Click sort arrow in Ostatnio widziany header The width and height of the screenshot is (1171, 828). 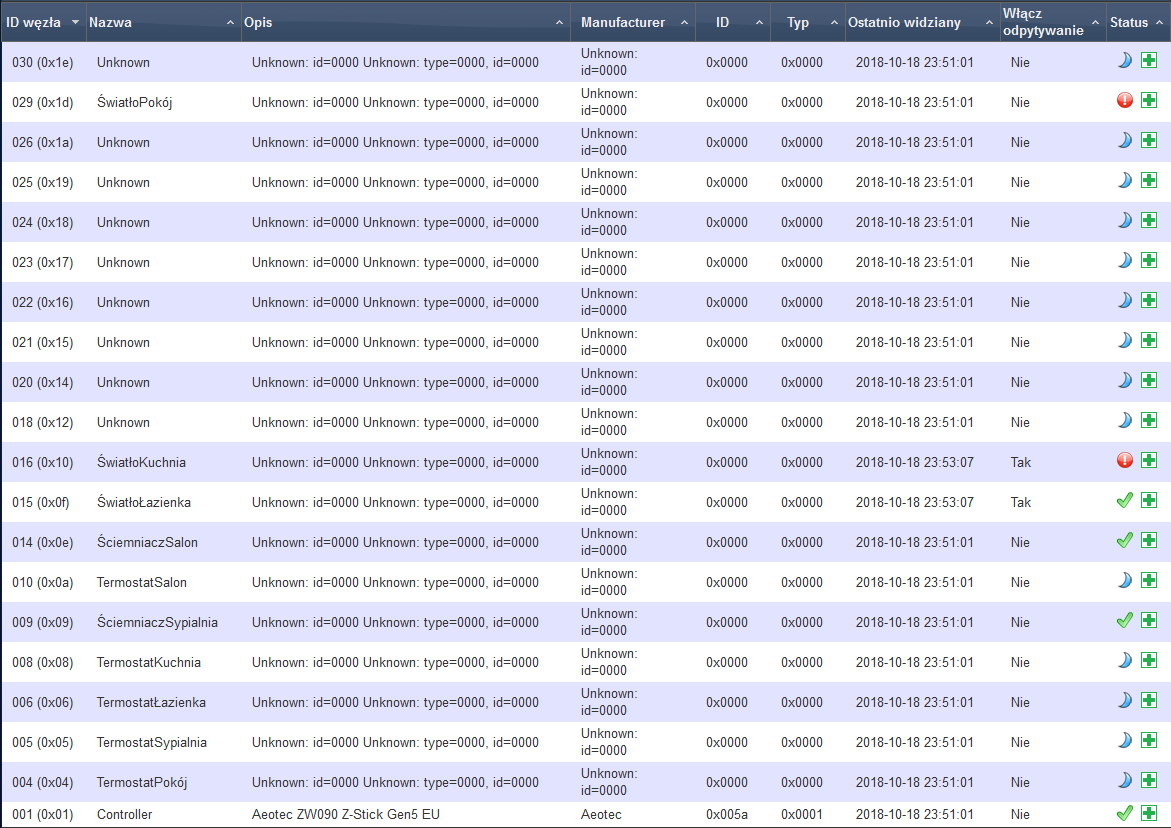pos(989,22)
